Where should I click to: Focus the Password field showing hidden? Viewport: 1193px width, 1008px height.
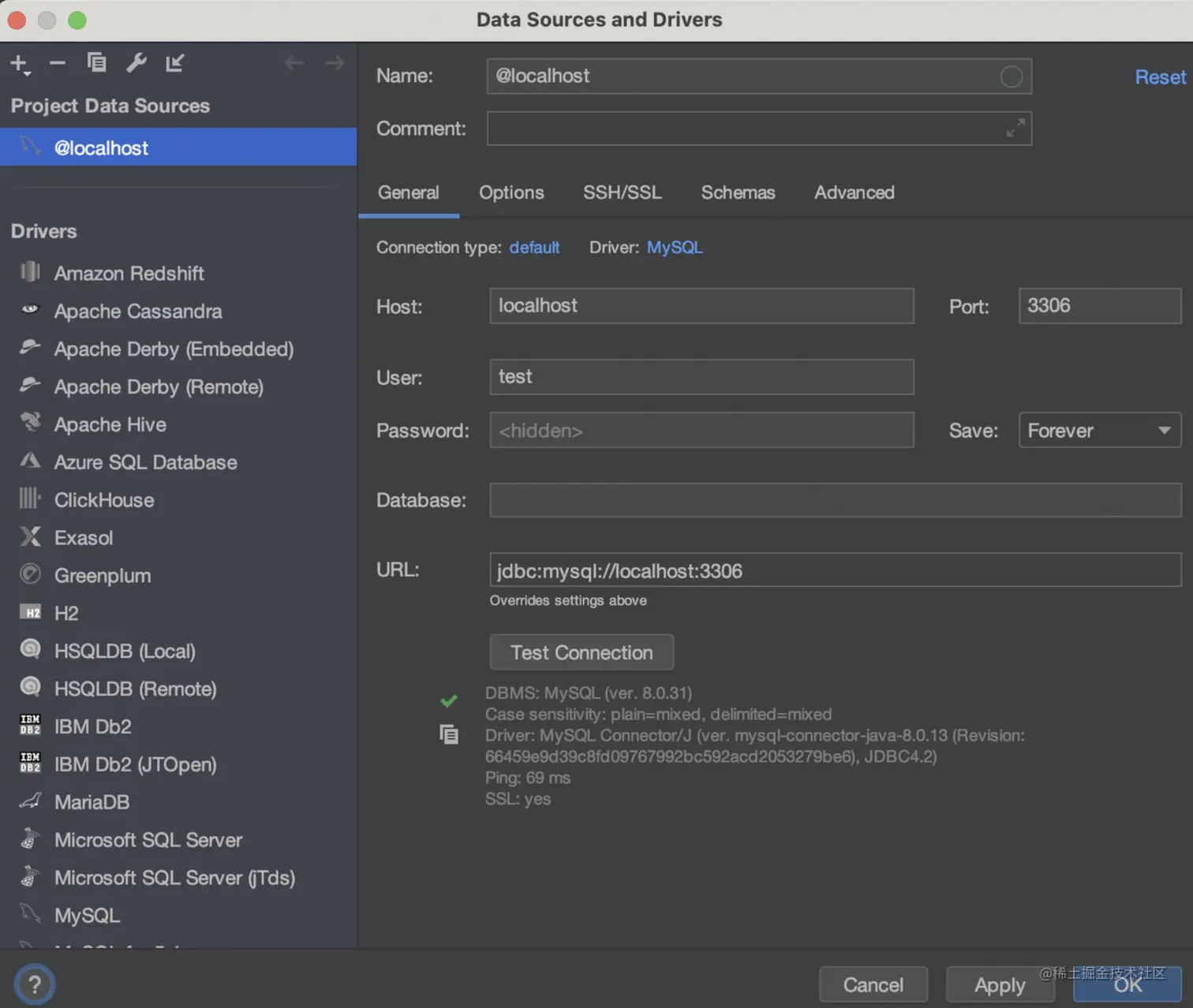pos(701,431)
